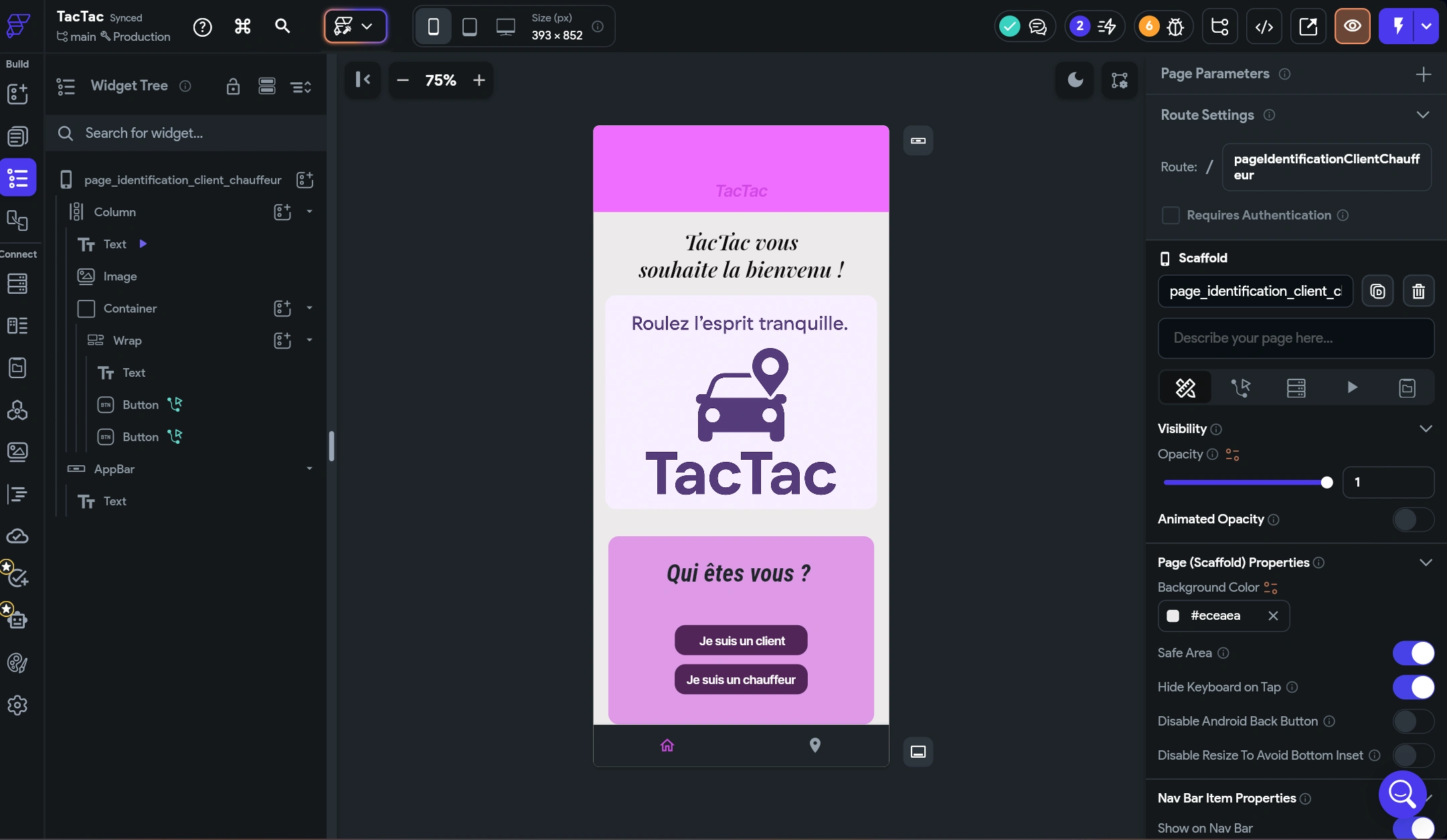
Task: Click the 'Je suis un client' button
Action: pos(741,641)
